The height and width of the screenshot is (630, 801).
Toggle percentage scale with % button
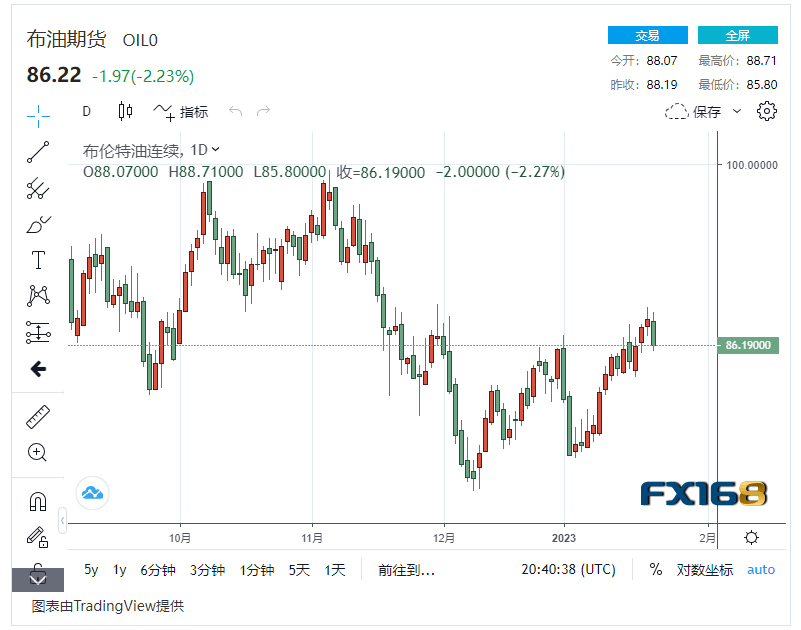pos(656,570)
